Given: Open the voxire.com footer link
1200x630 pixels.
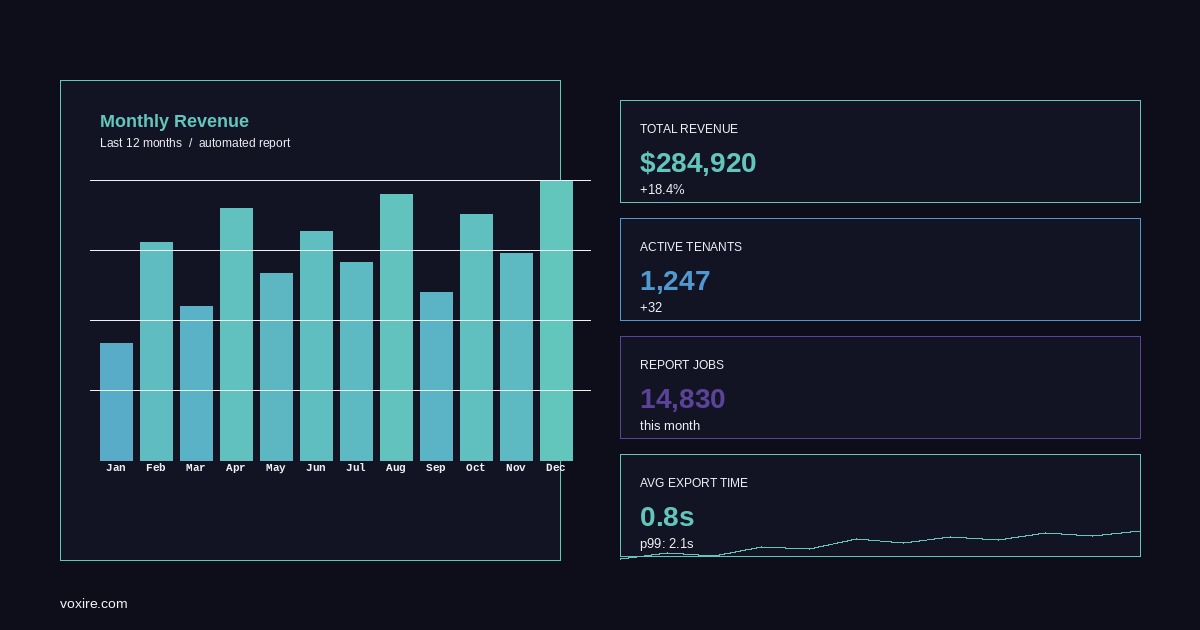Looking at the screenshot, I should click(94, 603).
